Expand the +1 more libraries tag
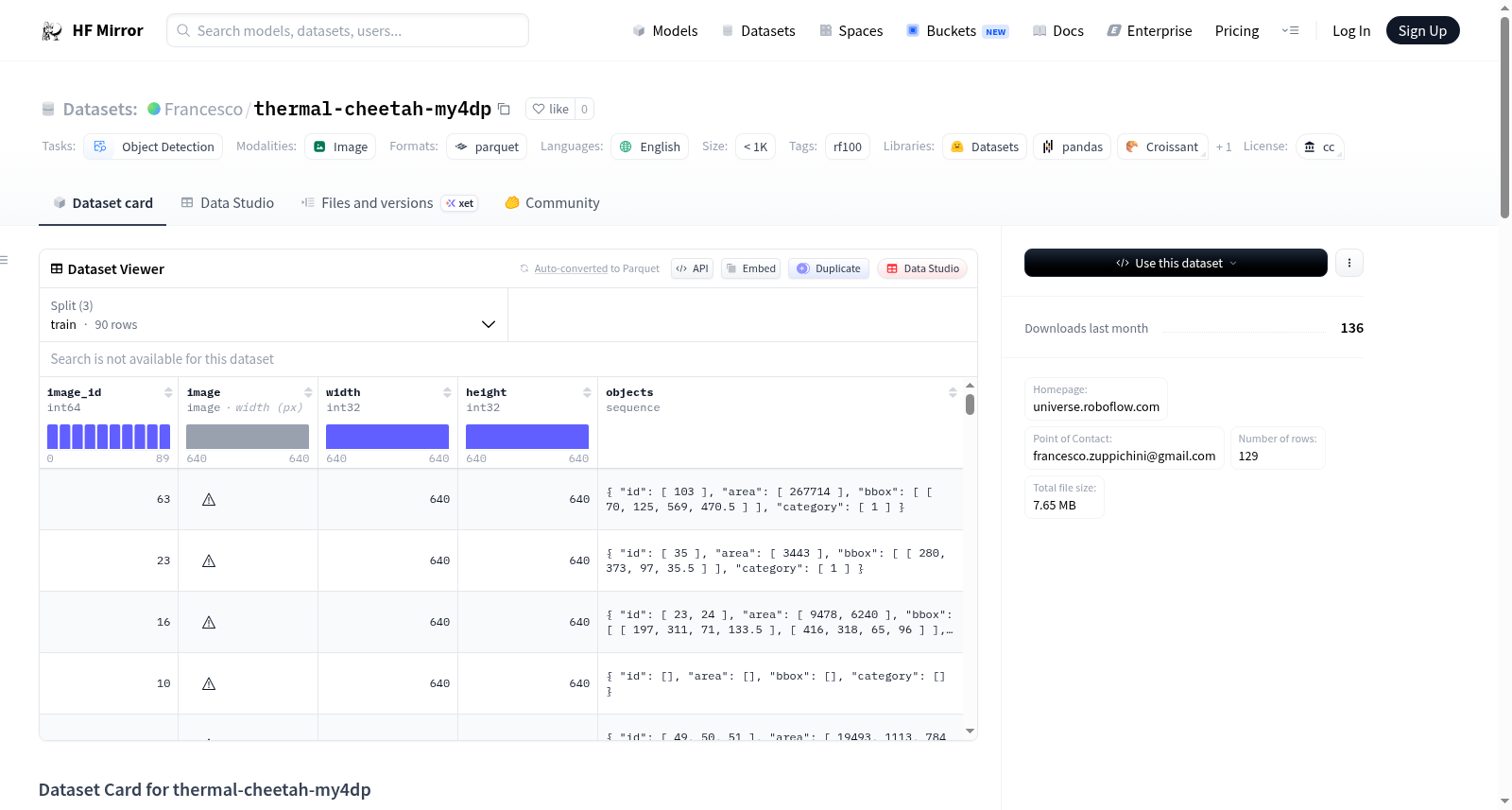 pos(1224,146)
